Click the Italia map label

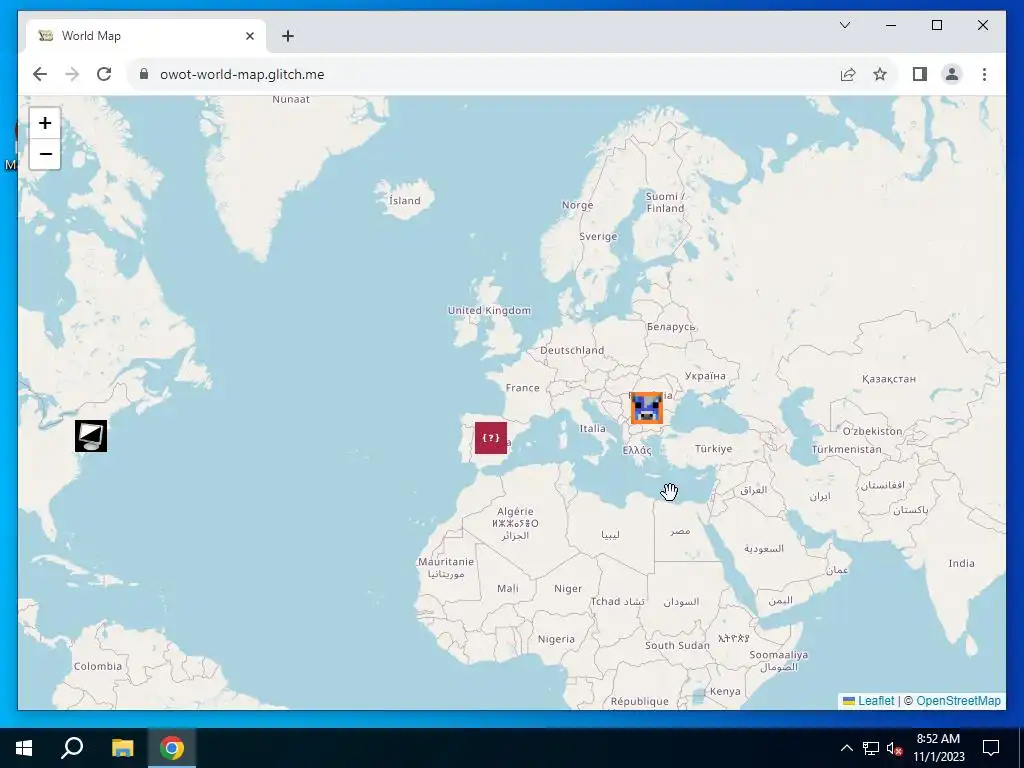pos(592,428)
